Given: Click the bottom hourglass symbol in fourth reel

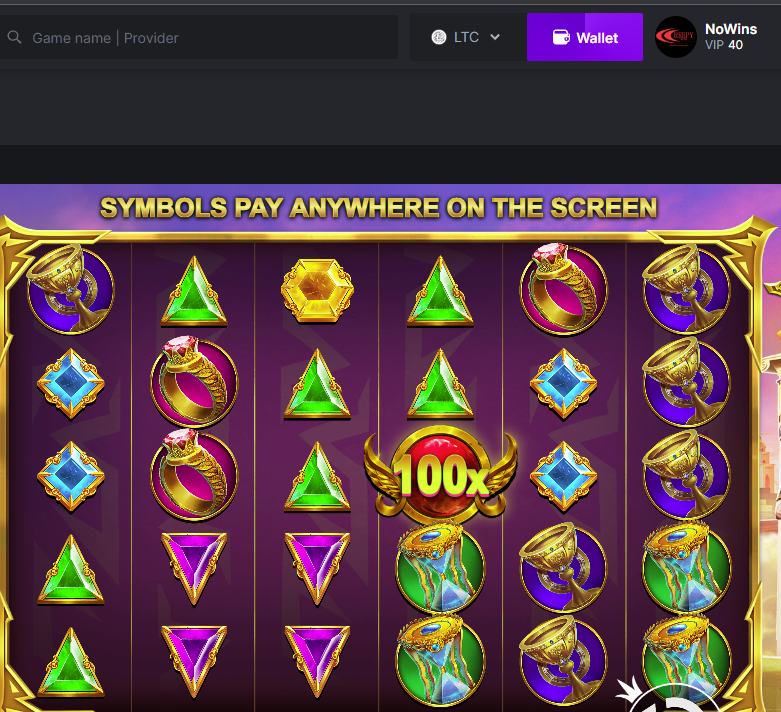Looking at the screenshot, I should click(440, 661).
